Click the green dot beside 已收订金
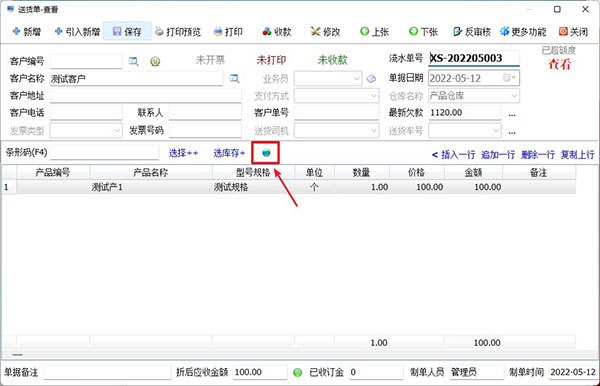Screen dimensions: 600x386 (x=297, y=372)
